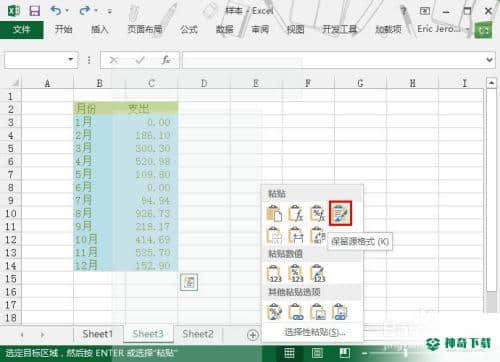Click the zoom out minus button

click(x=365, y=353)
